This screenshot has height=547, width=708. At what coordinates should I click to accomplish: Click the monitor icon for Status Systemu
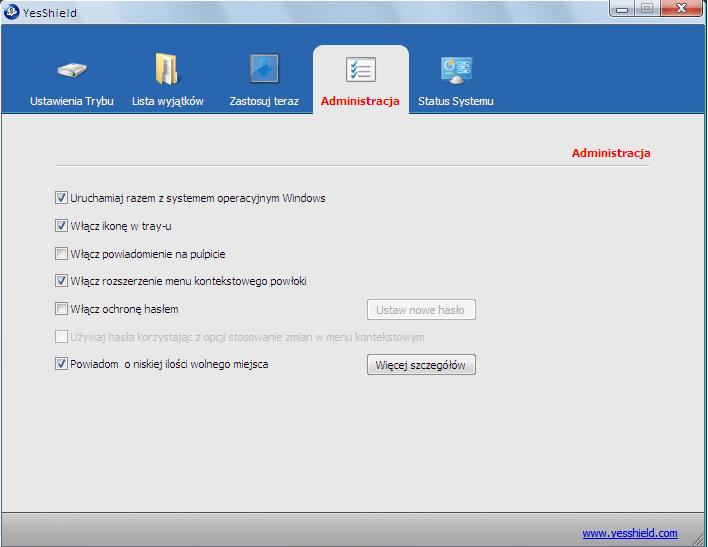tap(456, 70)
